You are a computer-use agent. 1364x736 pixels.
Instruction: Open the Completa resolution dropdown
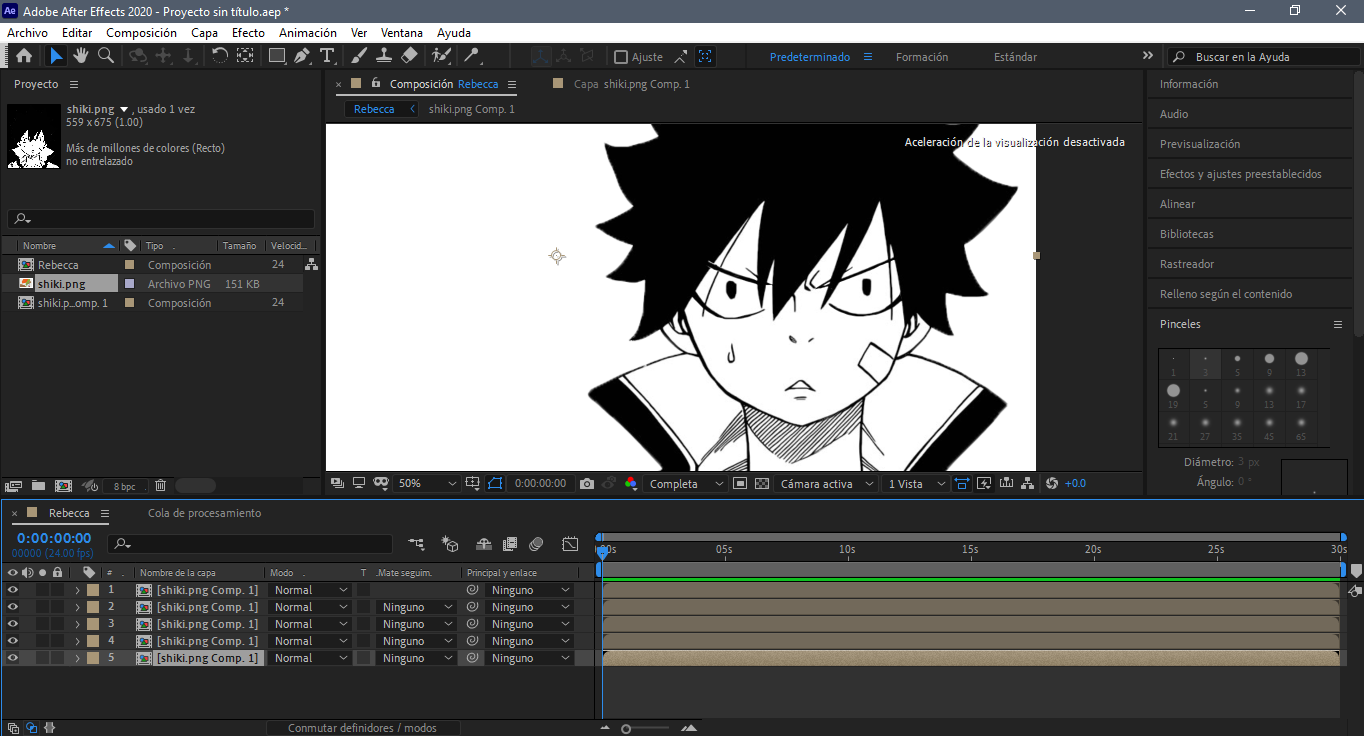tap(686, 484)
